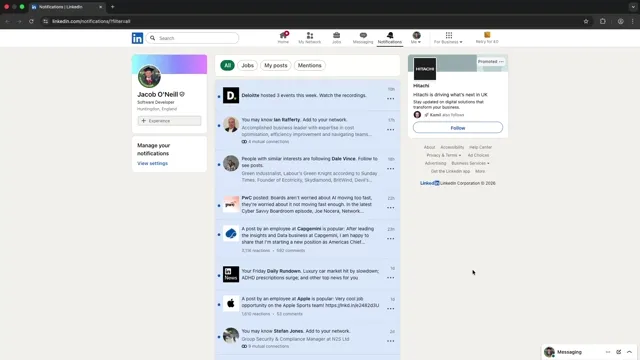Click the Capgemini logo thumbnail
Viewport: 640px width, 360px height.
click(231, 233)
